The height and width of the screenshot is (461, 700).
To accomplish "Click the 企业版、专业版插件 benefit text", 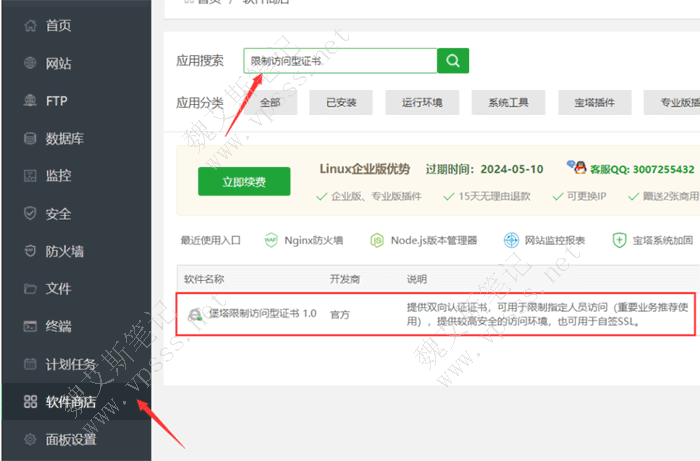I will [x=376, y=196].
